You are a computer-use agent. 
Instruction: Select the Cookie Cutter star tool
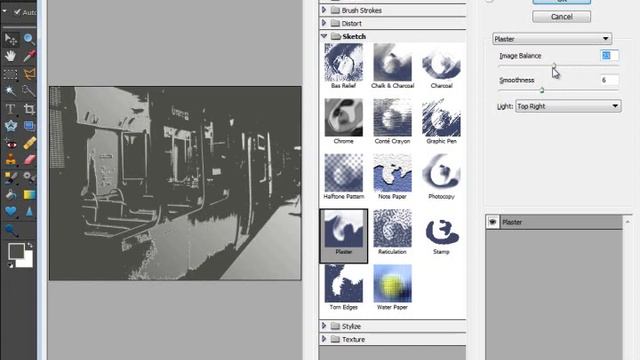[x=11, y=126]
